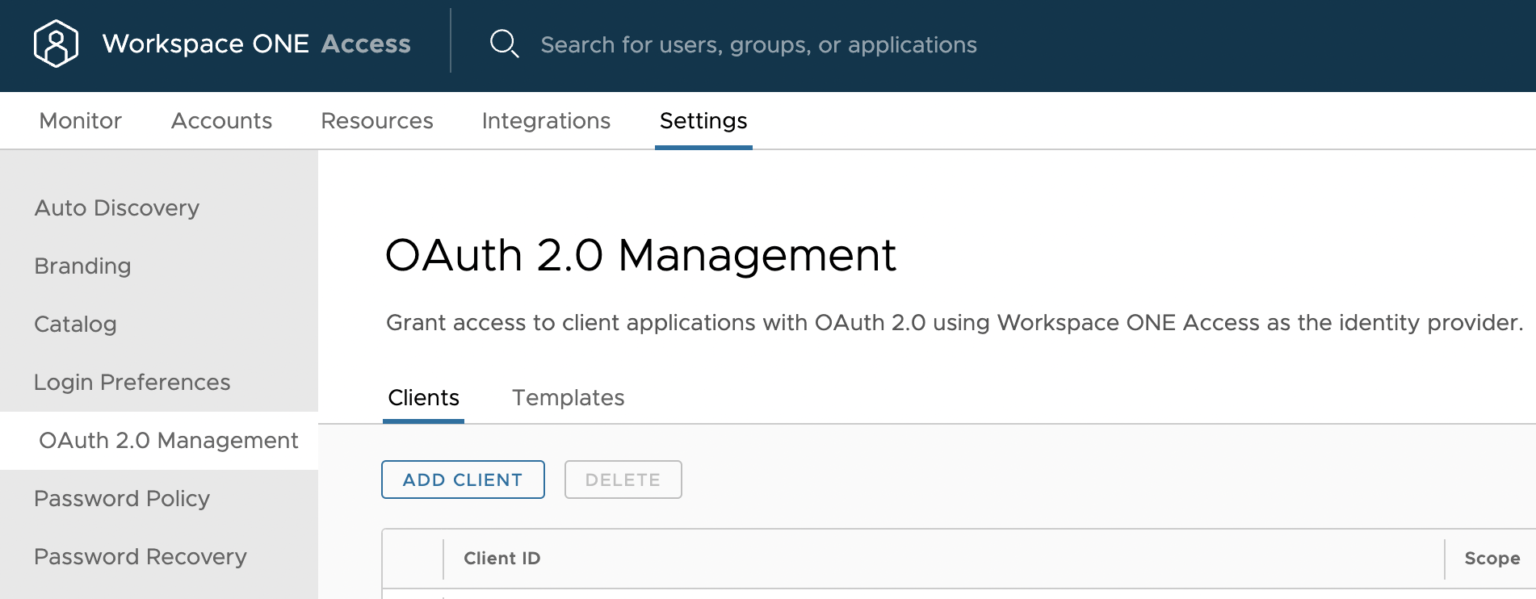Switch to the Templates tab

click(x=567, y=397)
